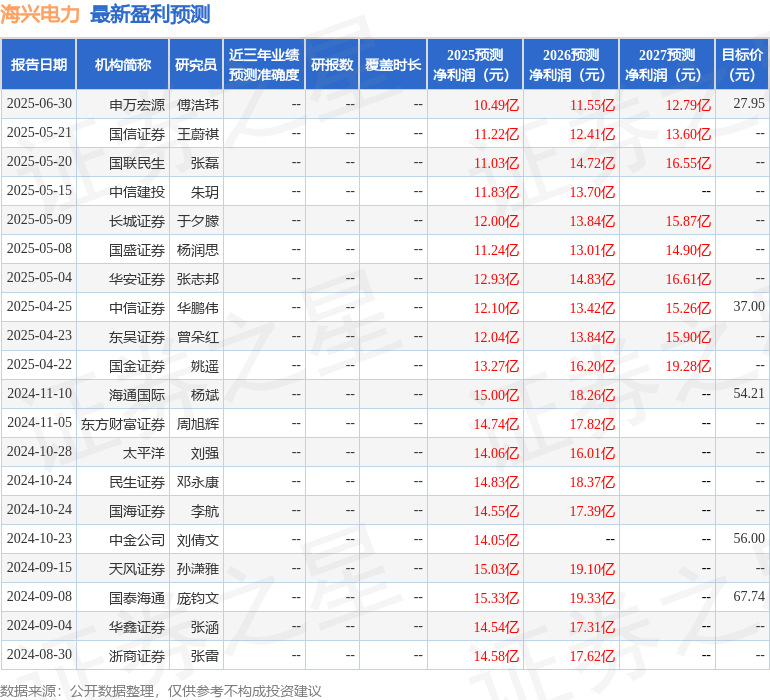770x700 pixels.
Task: Open the 申万宏源 institution entry
Action: [x=137, y=104]
